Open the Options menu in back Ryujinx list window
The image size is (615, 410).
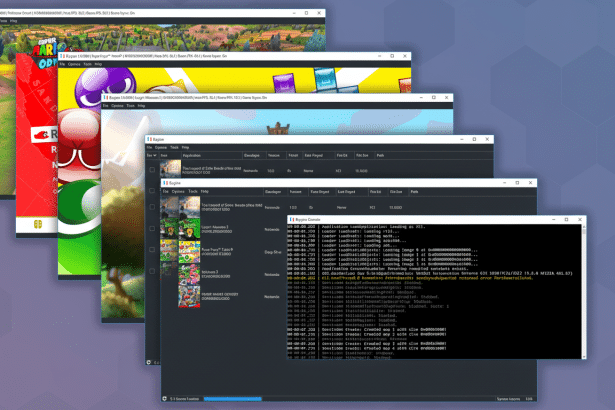tap(161, 148)
